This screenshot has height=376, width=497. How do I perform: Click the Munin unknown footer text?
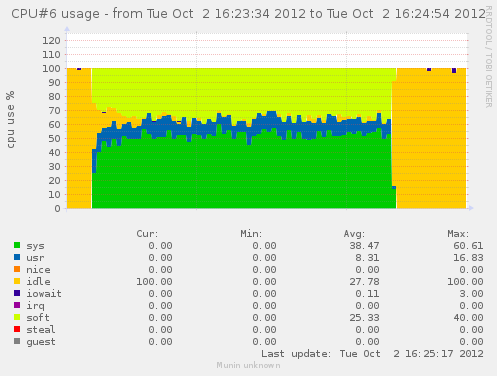tap(248, 365)
